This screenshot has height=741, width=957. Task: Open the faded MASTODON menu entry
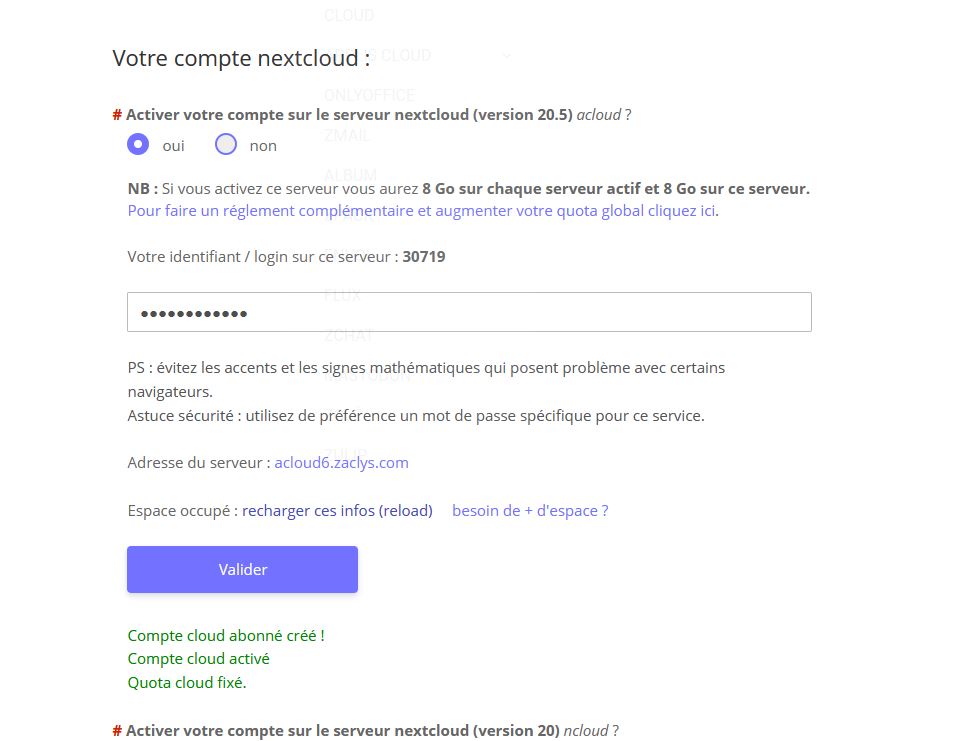tap(367, 377)
